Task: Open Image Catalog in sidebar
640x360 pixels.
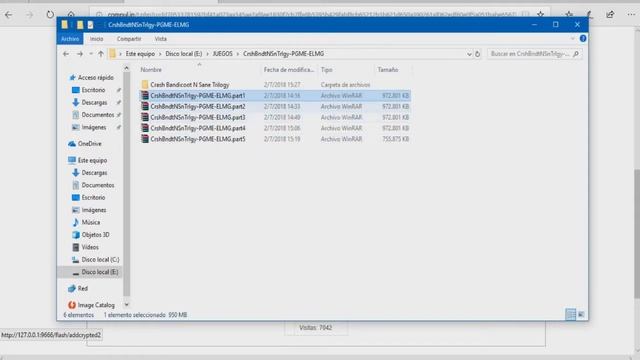Action: 96,305
